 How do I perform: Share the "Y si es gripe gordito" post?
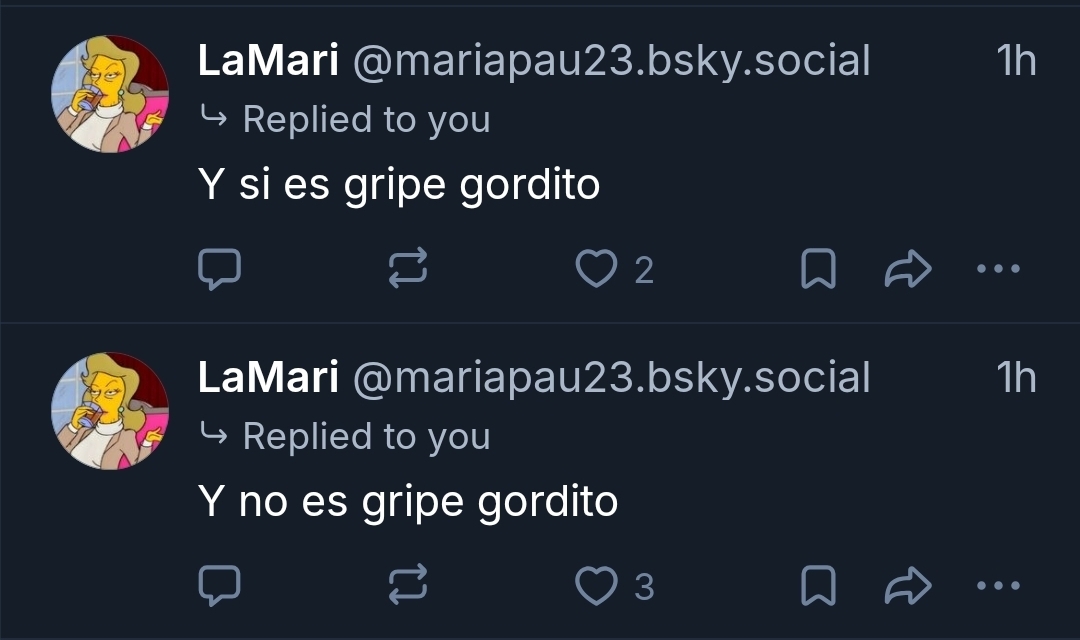[x=908, y=269]
